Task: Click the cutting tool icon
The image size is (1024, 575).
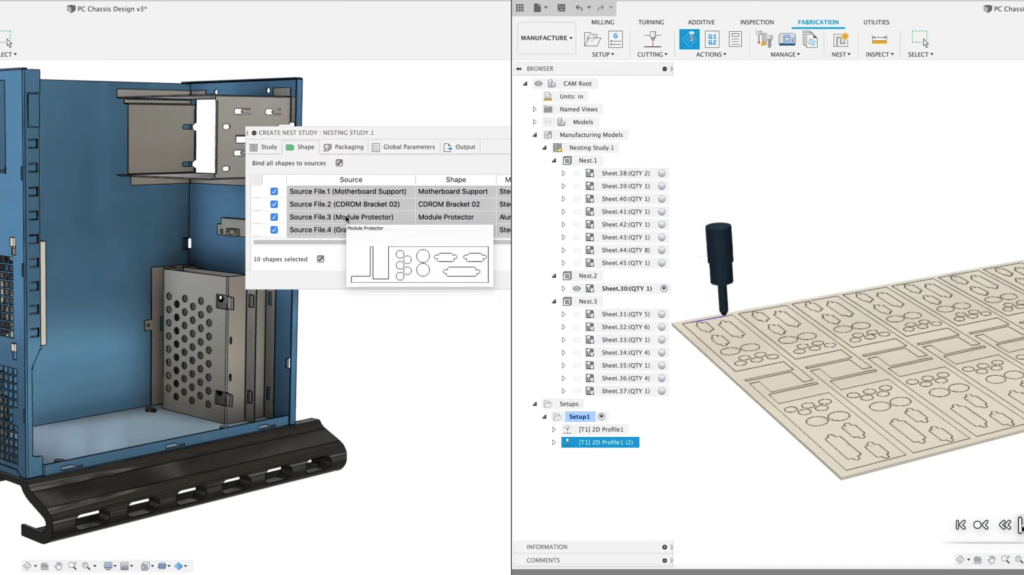Action: pos(652,39)
